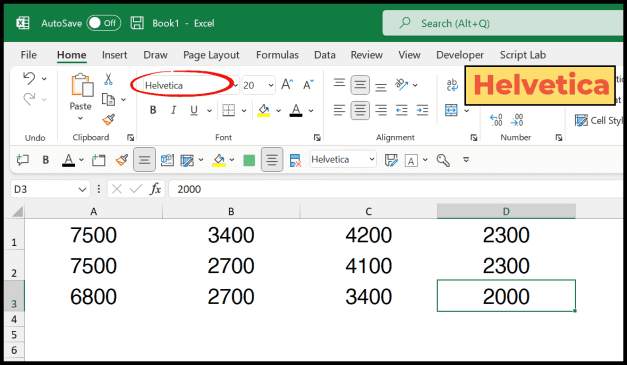Open the Undo history dropdown arrow

click(44, 78)
